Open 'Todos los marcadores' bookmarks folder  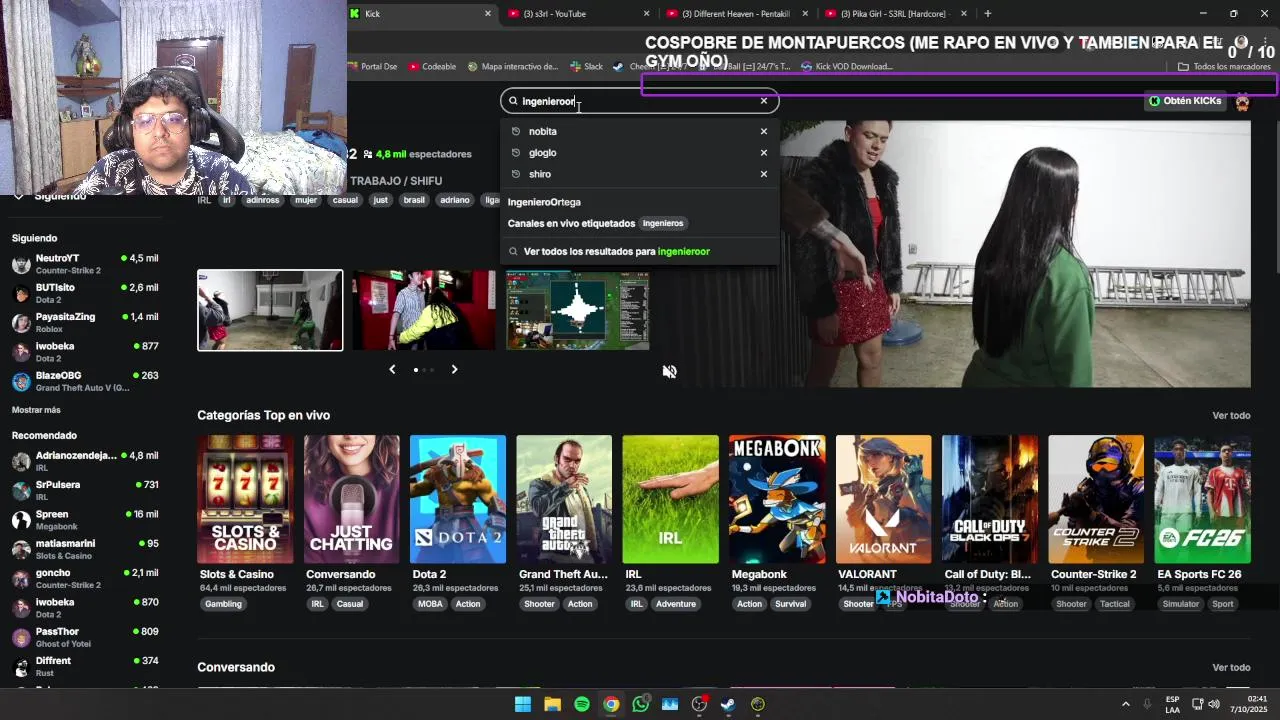tap(1224, 67)
